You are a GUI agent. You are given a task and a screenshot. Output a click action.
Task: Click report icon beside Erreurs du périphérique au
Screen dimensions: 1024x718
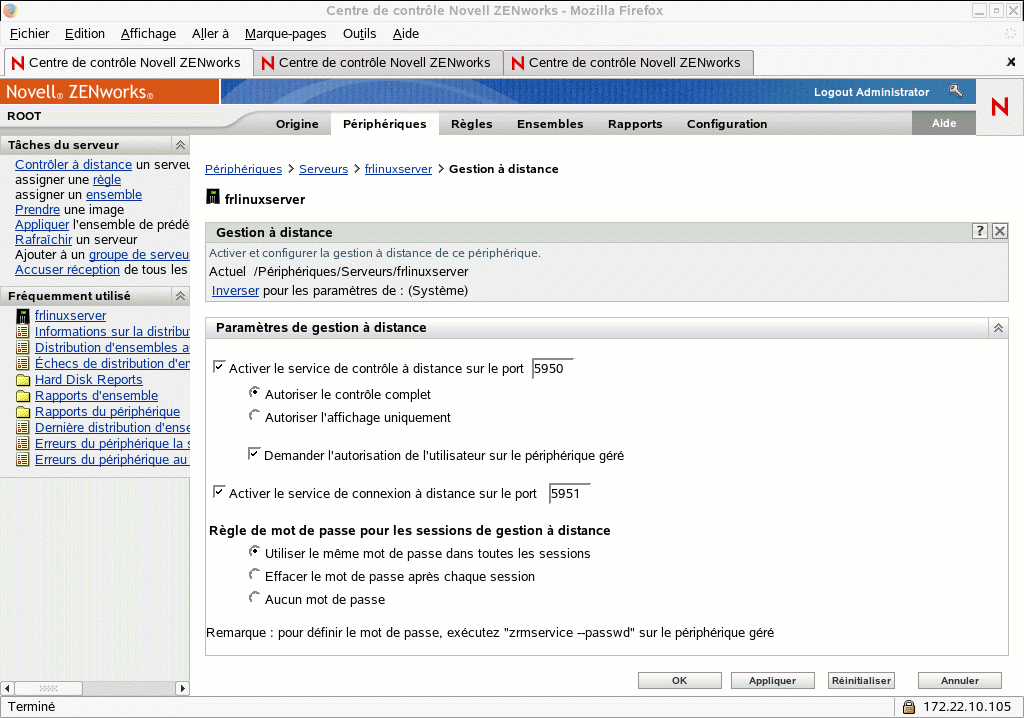pyautogui.click(x=23, y=460)
